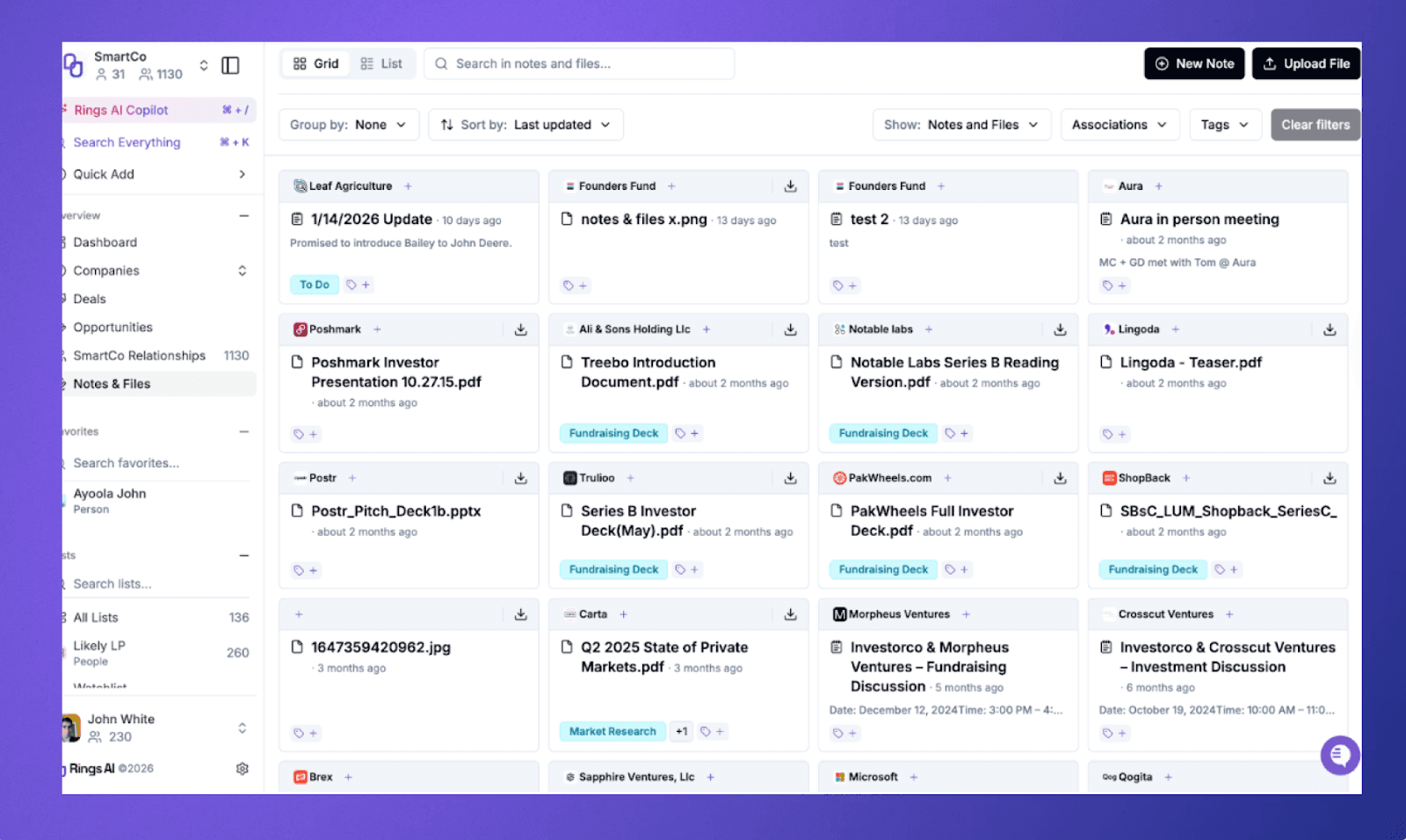The height and width of the screenshot is (840, 1406).
Task: Download Poshmark Investor Presentation file
Action: tap(520, 329)
